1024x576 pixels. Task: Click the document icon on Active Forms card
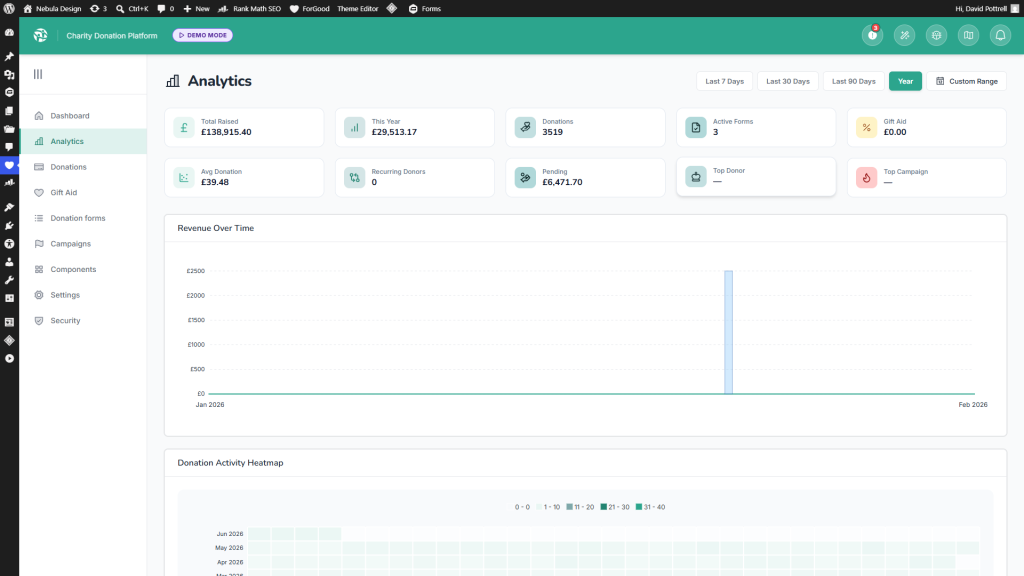[x=696, y=127]
